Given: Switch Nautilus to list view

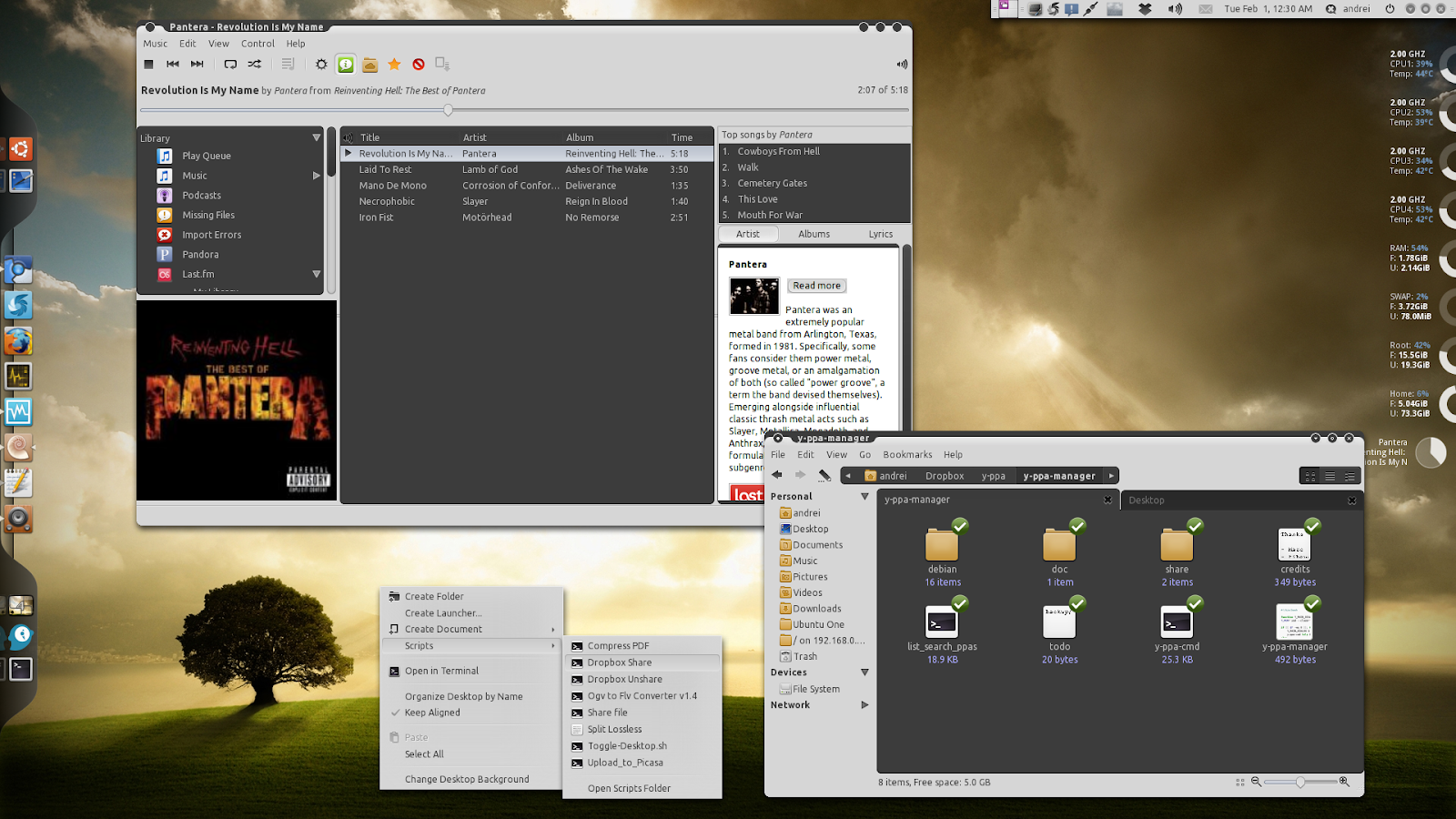Looking at the screenshot, I should coord(1330,476).
